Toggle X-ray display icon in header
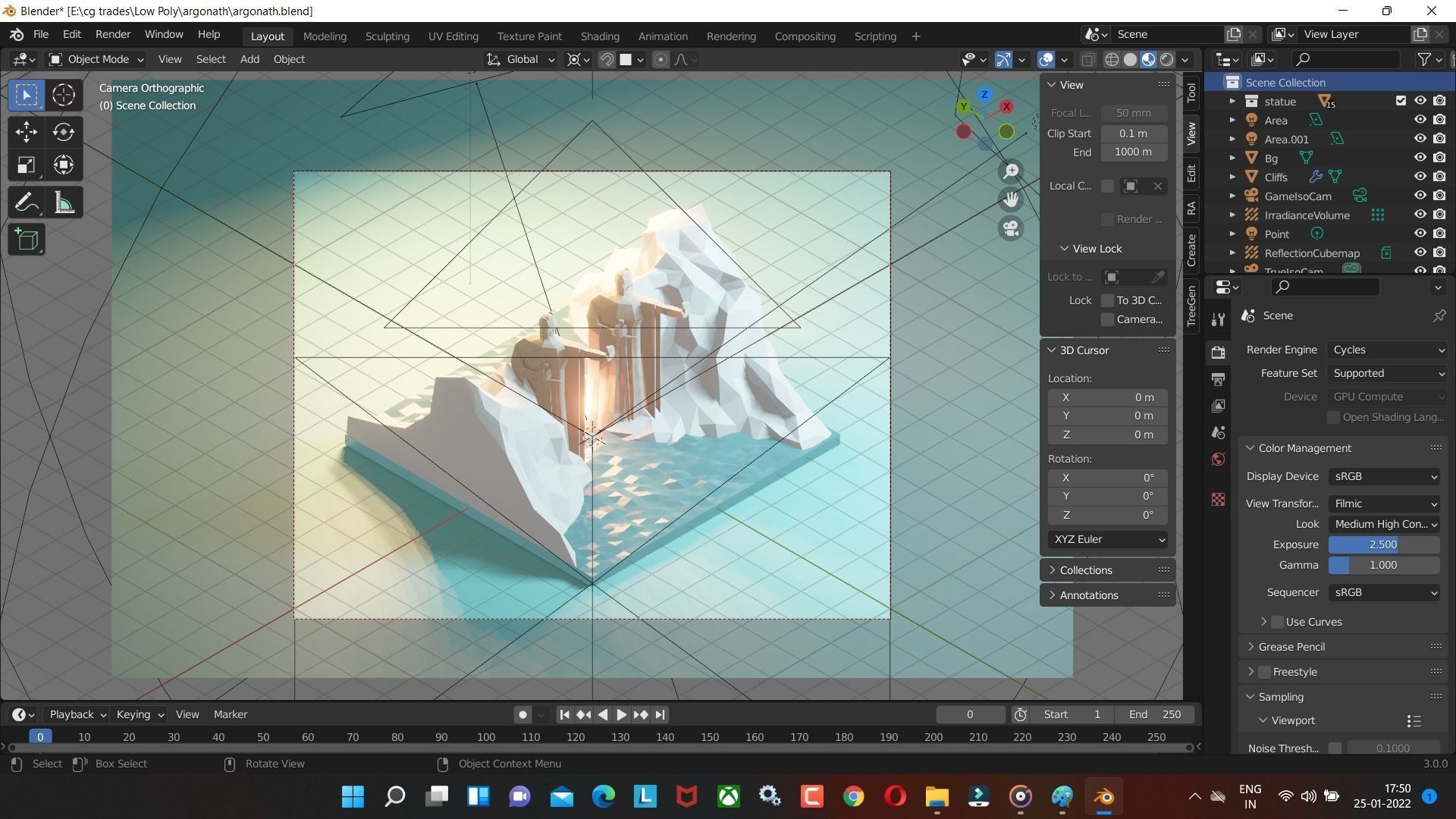Image resolution: width=1456 pixels, height=819 pixels. tap(1087, 59)
